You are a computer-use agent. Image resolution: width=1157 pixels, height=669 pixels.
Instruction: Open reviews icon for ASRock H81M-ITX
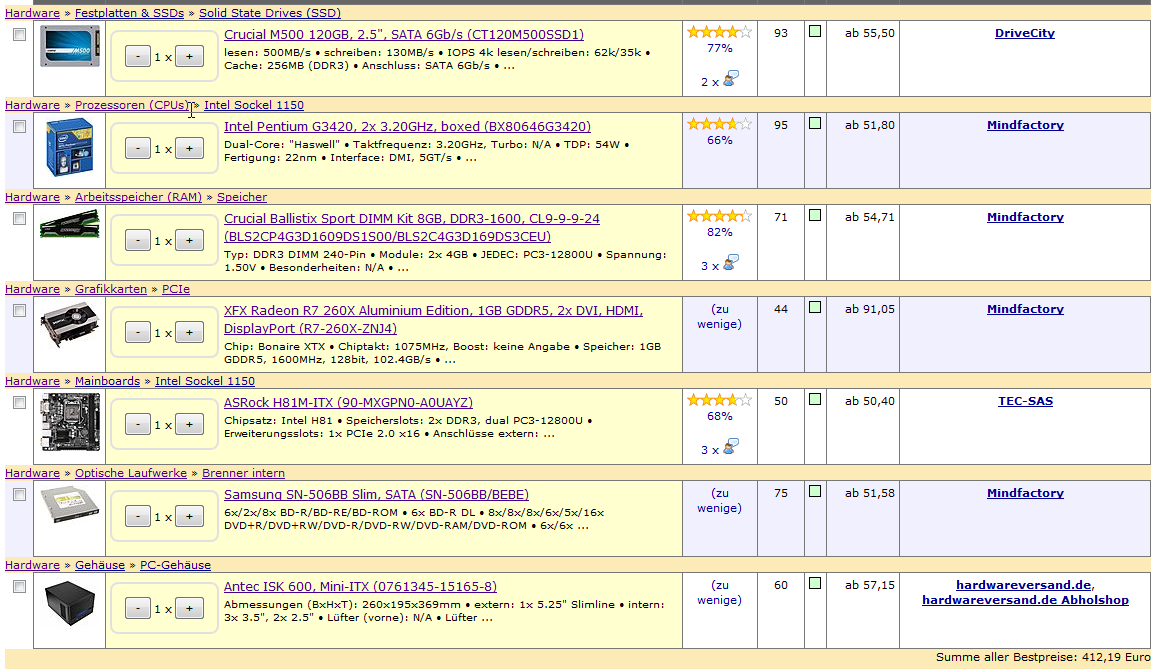coord(731,447)
